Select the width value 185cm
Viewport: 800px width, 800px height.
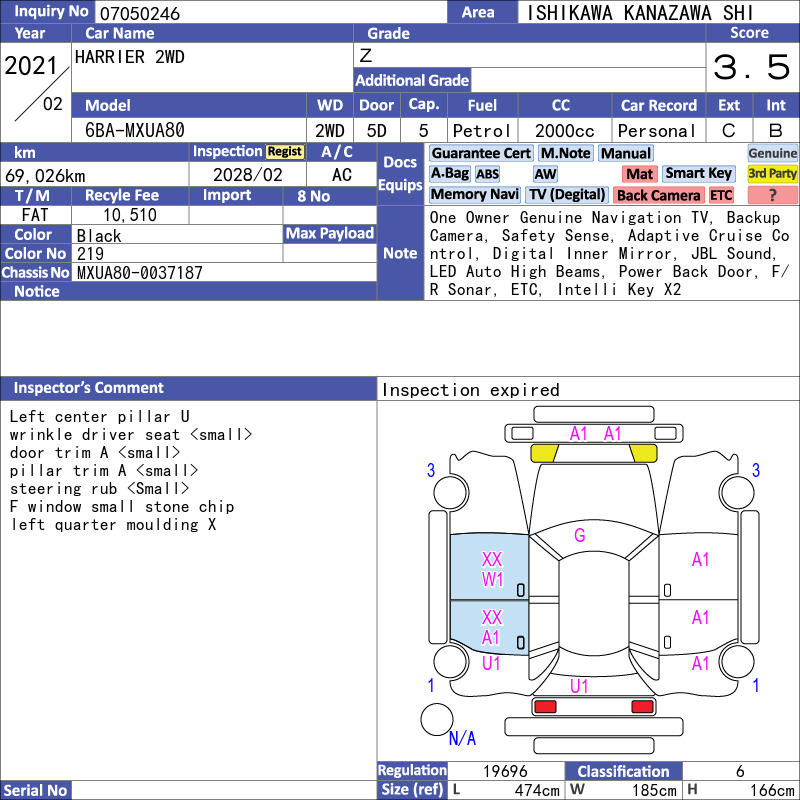tap(654, 790)
